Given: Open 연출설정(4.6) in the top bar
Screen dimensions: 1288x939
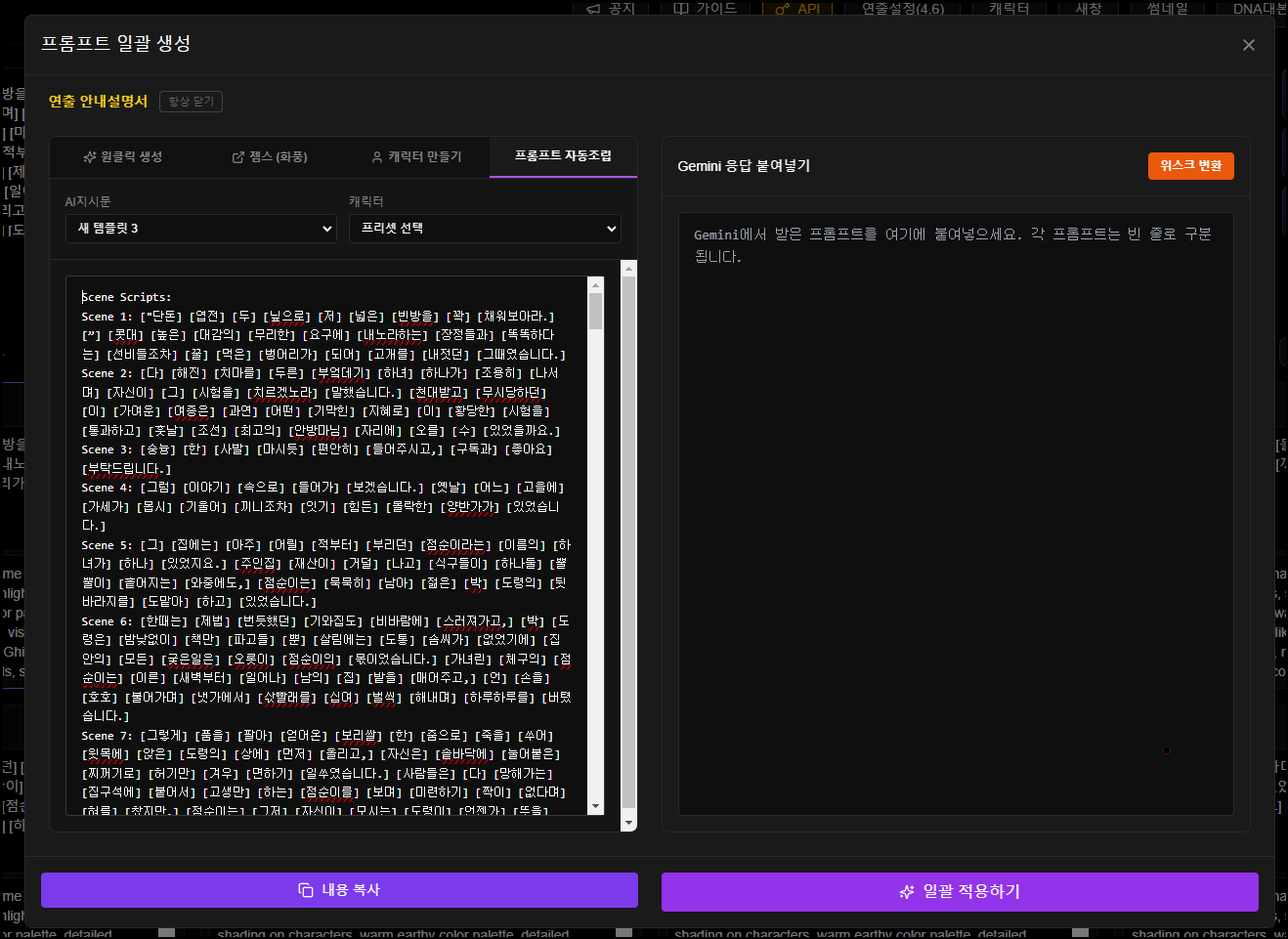Looking at the screenshot, I should click(902, 9).
